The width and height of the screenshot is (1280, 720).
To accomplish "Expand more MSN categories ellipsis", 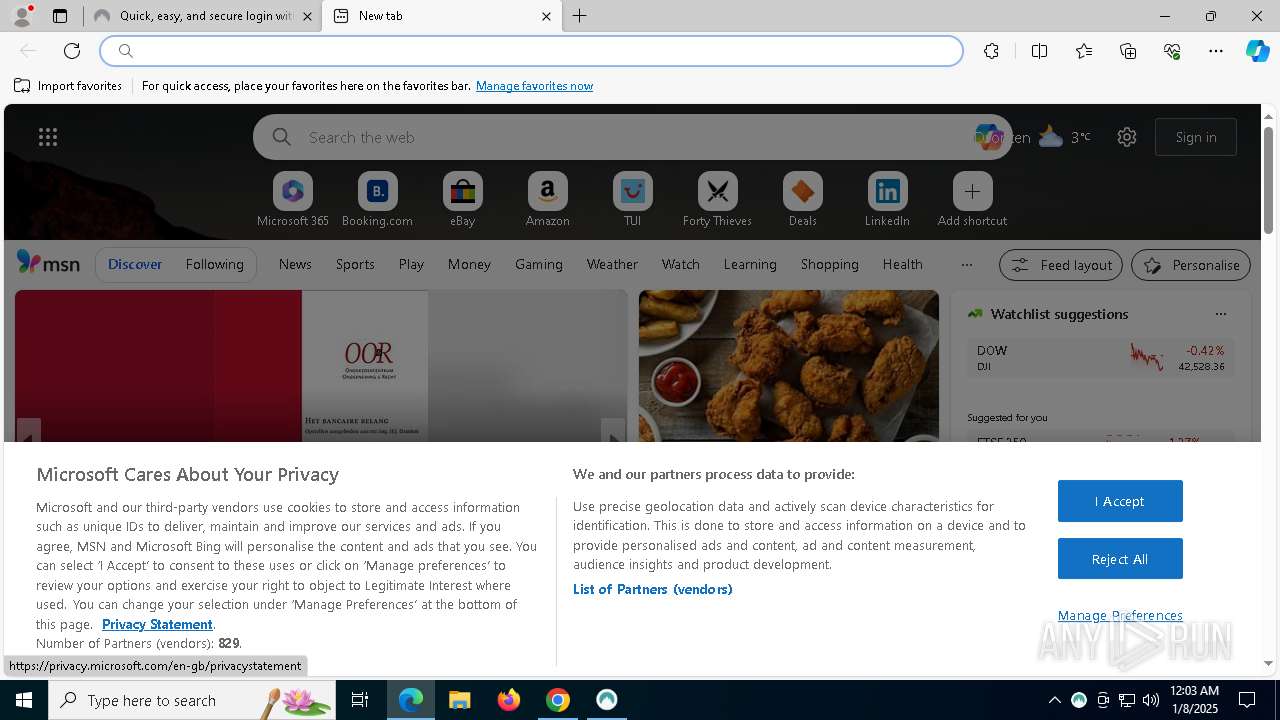I will click(966, 265).
